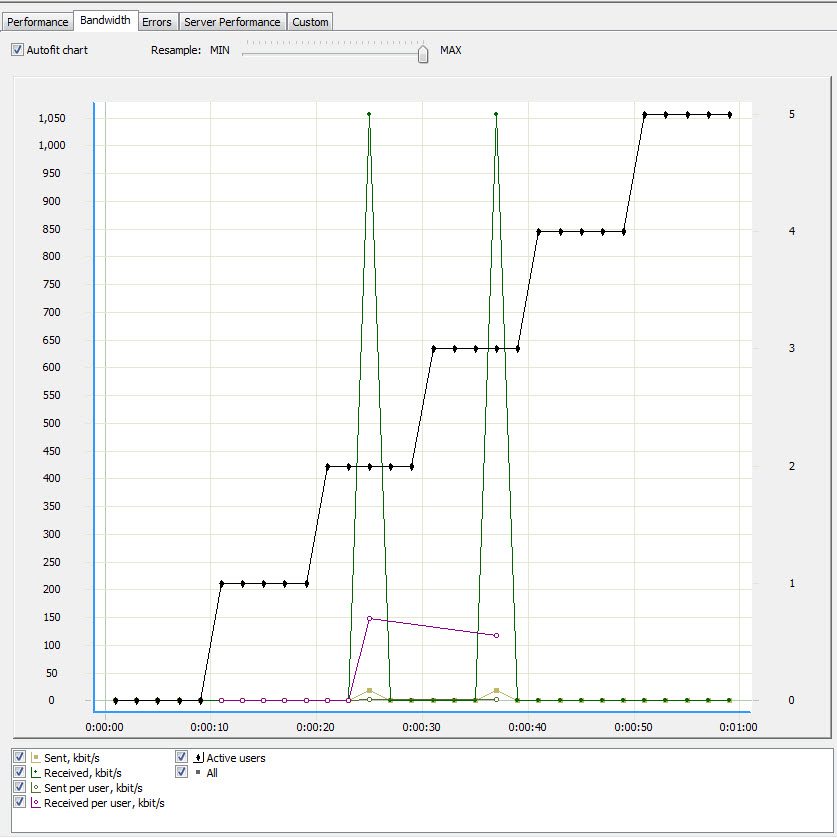This screenshot has width=837, height=838.
Task: Select the Bandwidth tab
Action: tap(105, 20)
